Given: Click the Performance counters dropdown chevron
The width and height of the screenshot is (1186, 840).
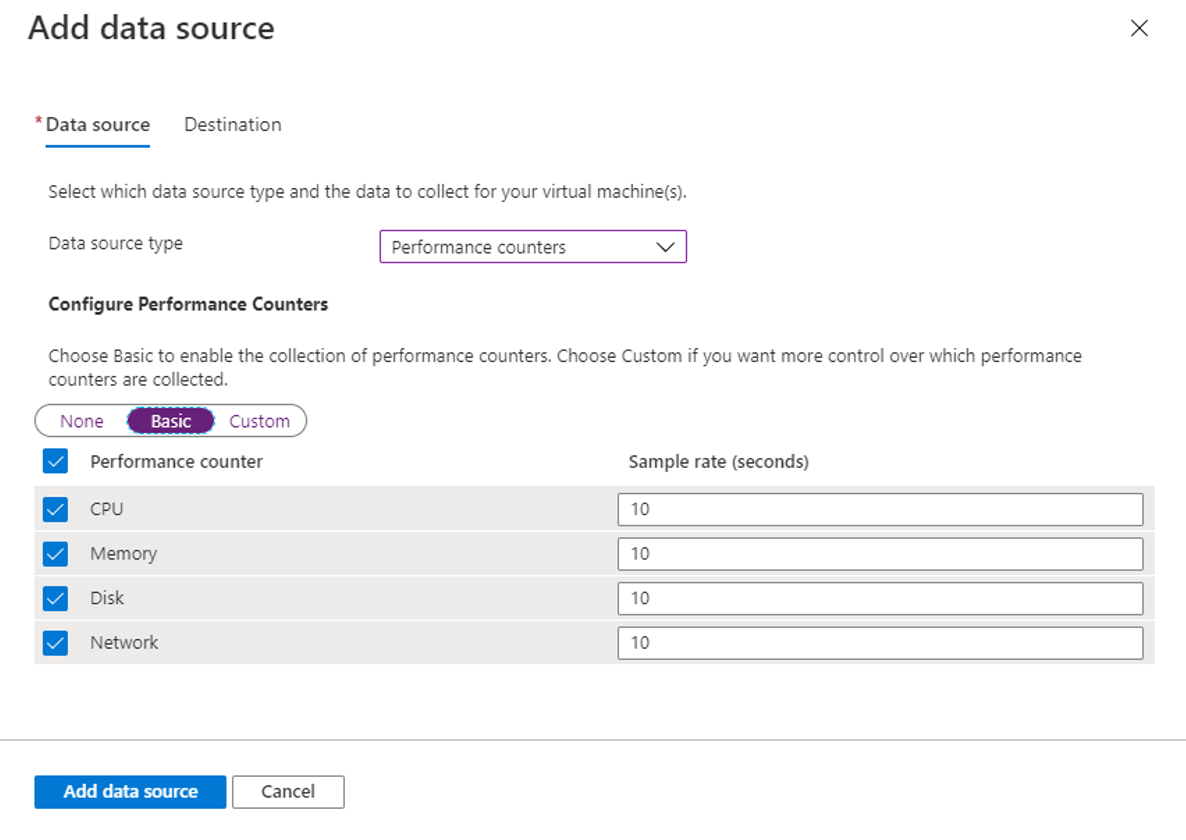Looking at the screenshot, I should 665,247.
